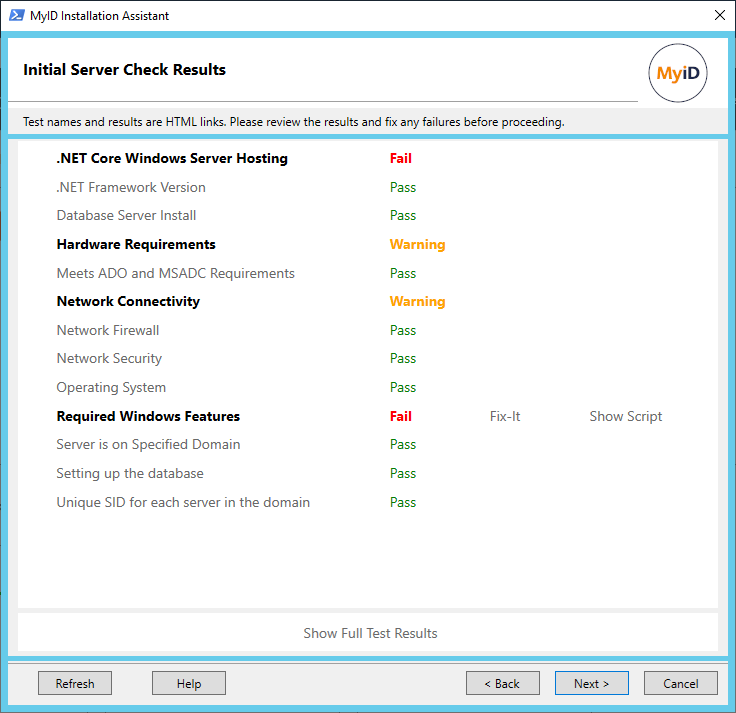
Task: Open the Database Server Install test link
Action: (126, 215)
